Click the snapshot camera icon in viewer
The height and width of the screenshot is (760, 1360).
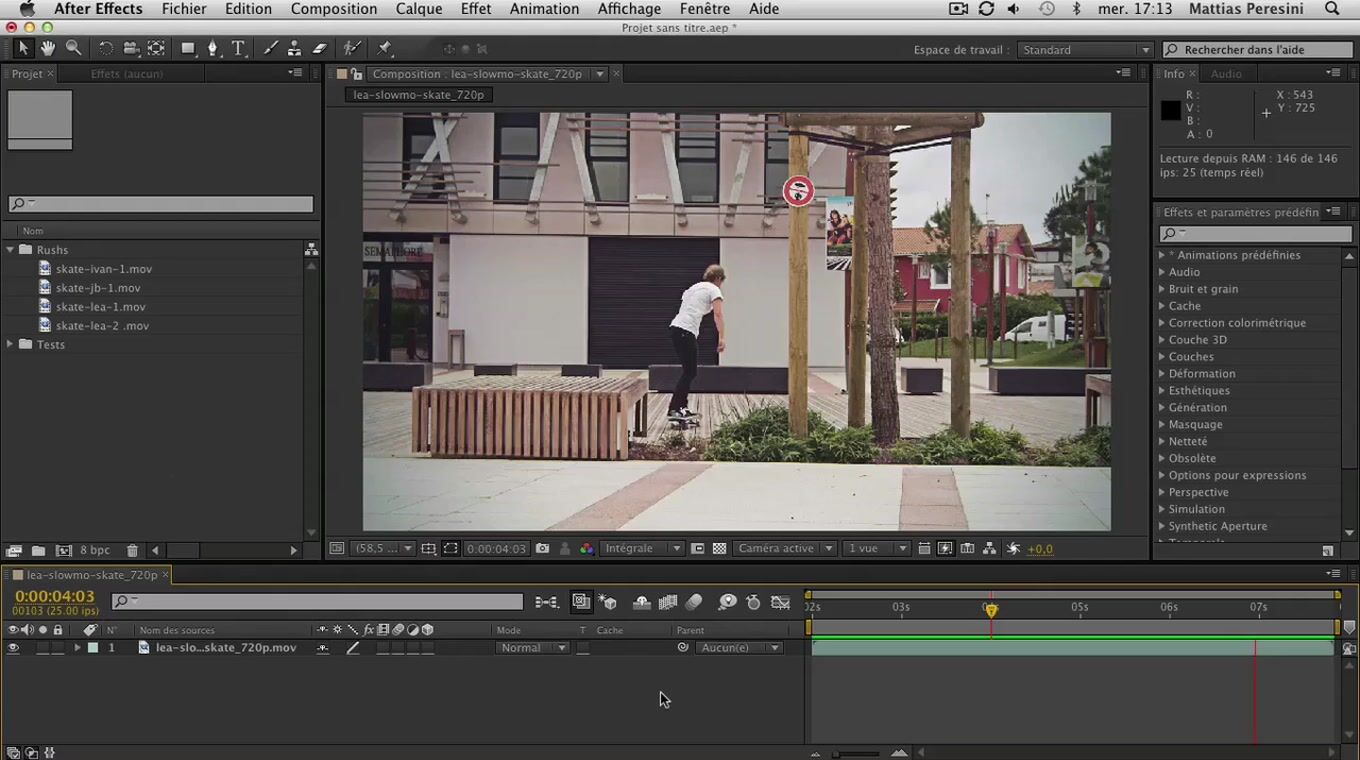click(x=542, y=549)
